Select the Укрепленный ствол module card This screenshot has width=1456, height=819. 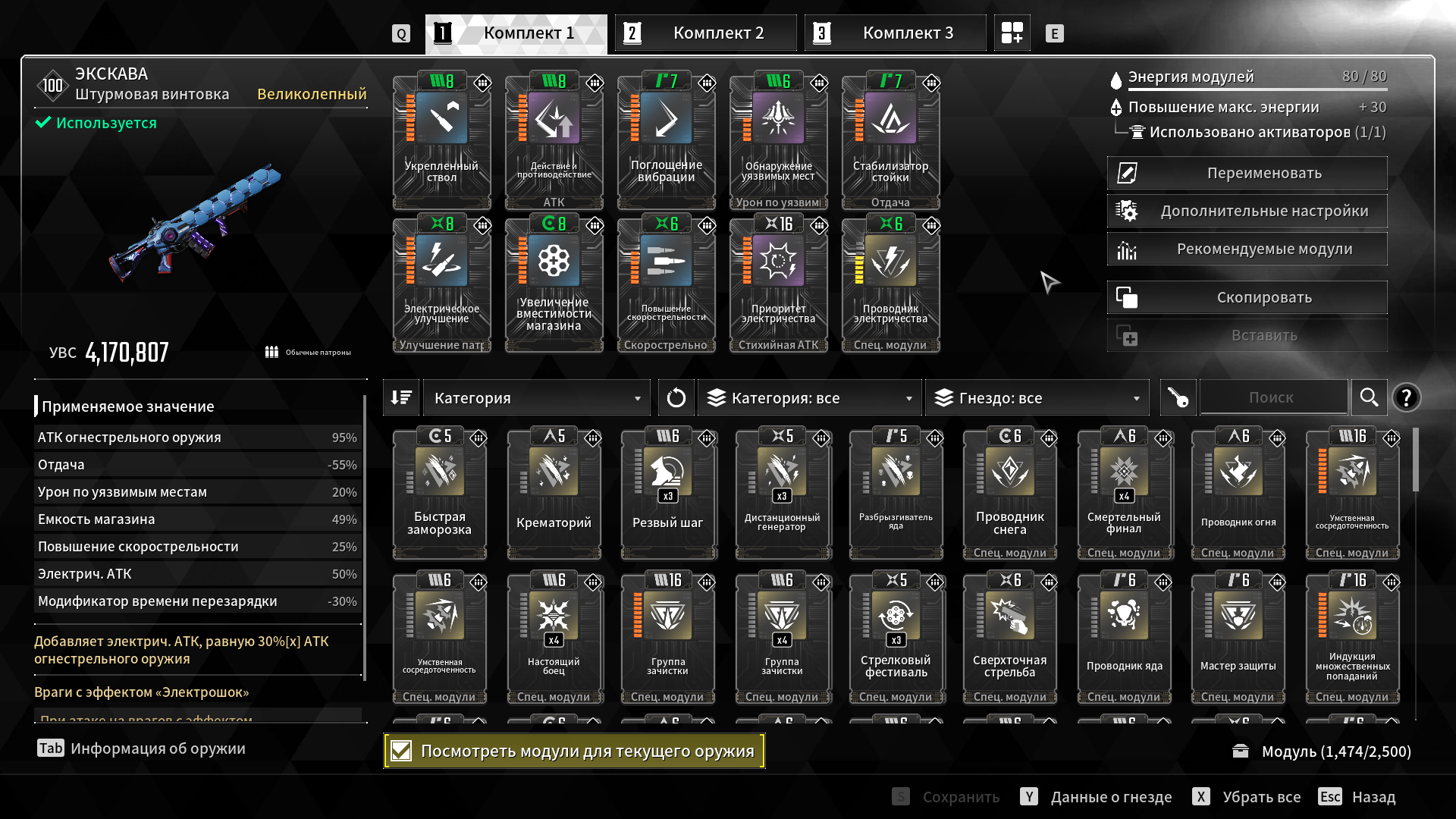point(441,140)
